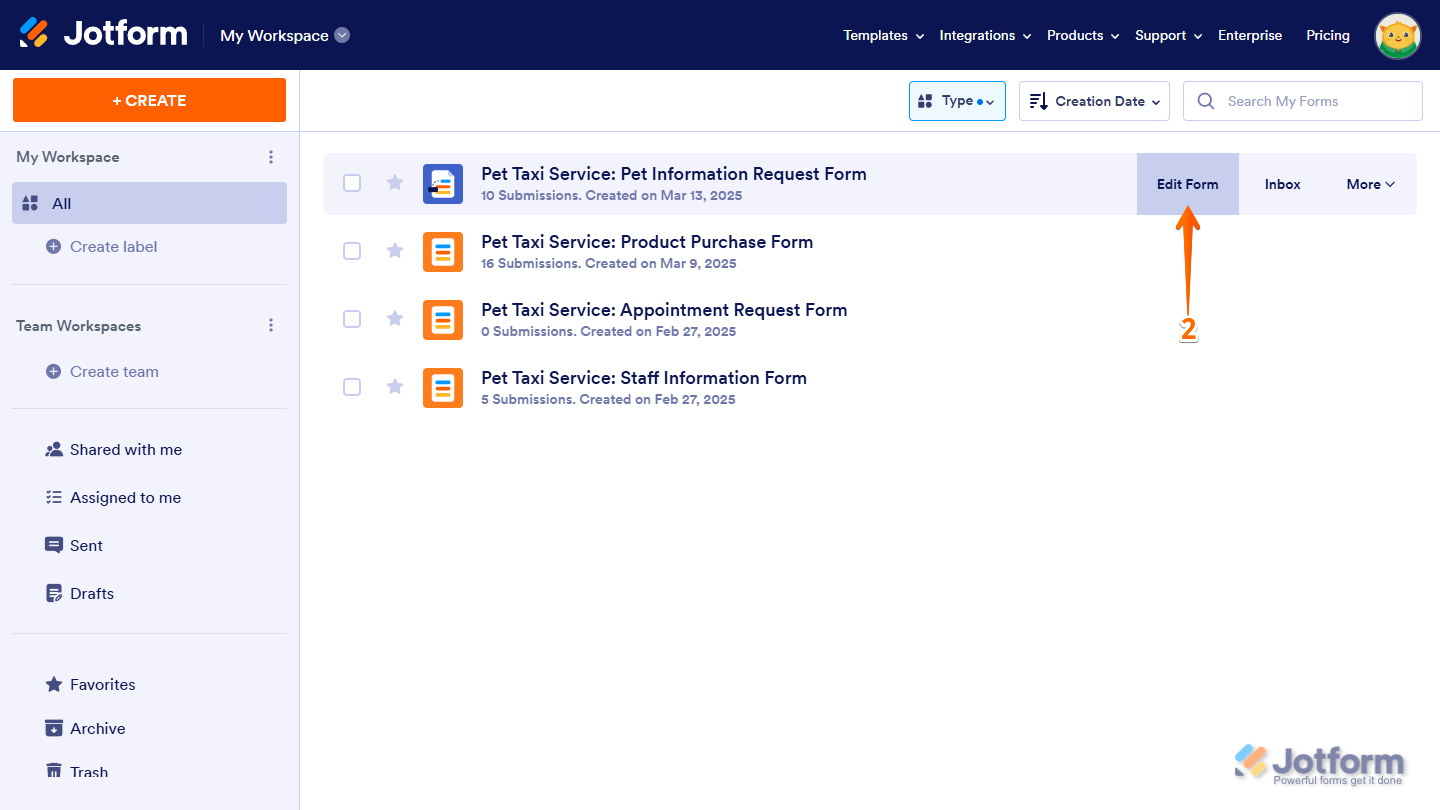Viewport: 1440px width, 810px height.
Task: Open the Drafts section
Action: tap(92, 594)
